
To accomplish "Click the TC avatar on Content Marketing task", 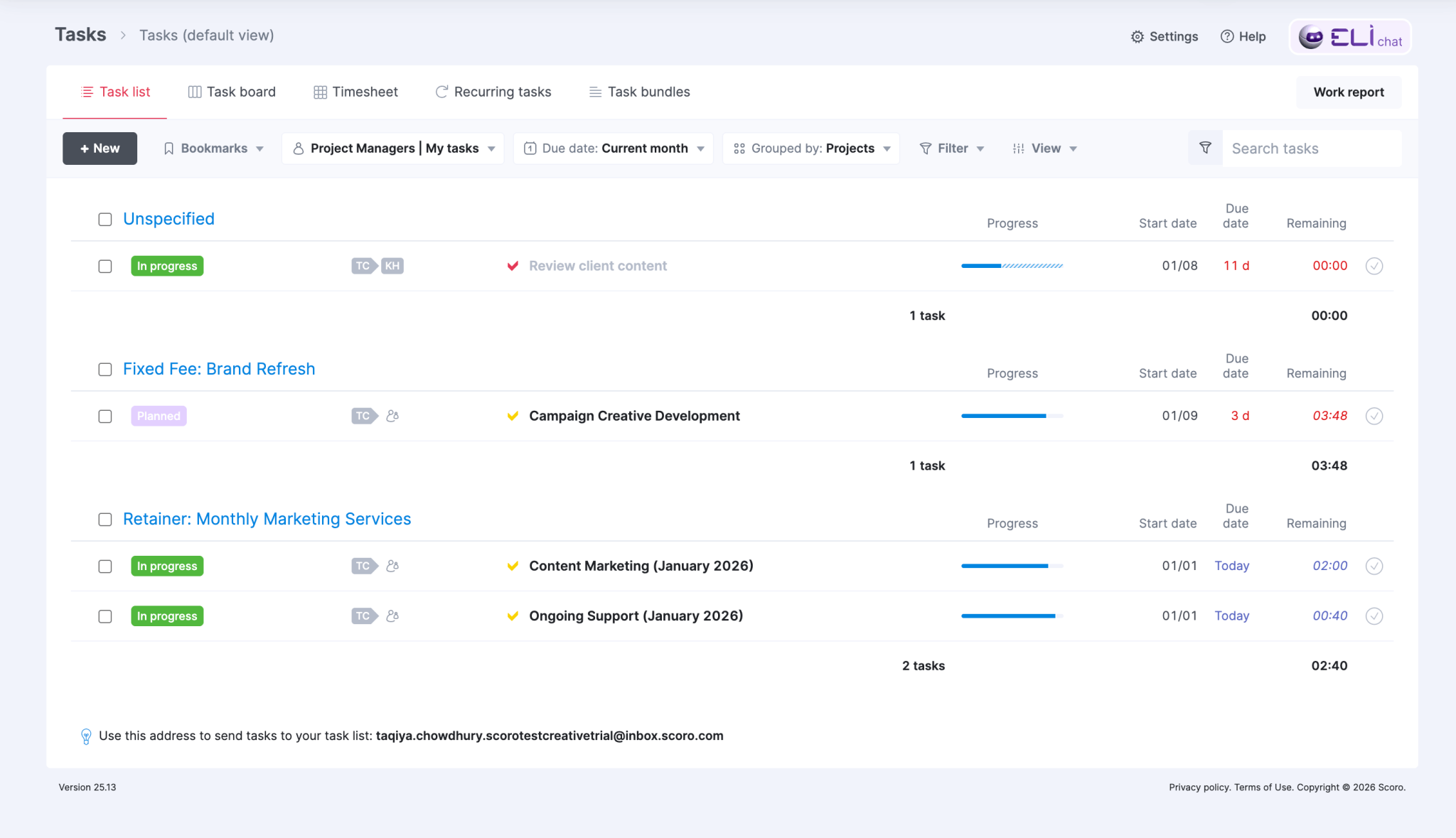I will click(x=363, y=566).
